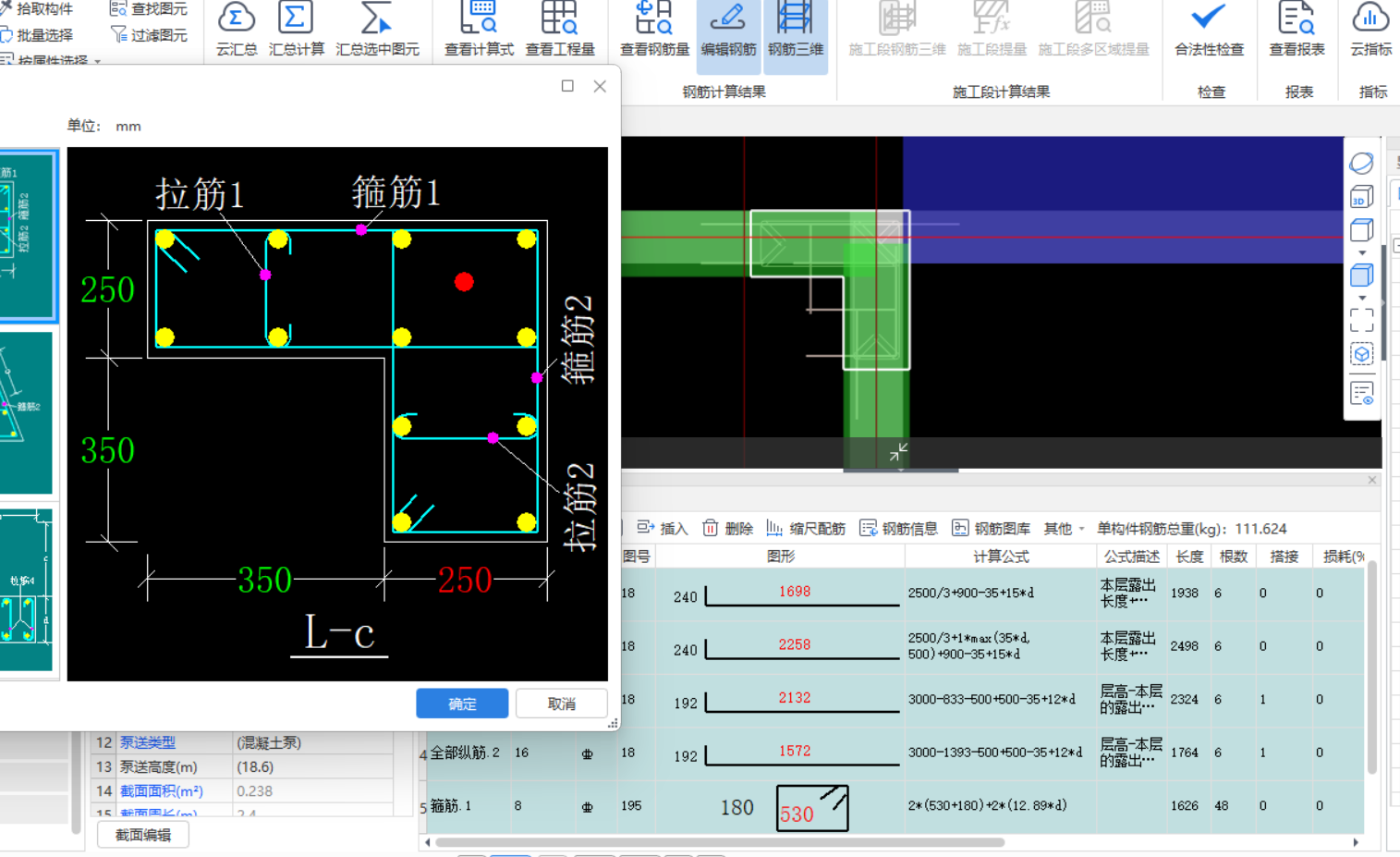
Task: Select the formula cell 2500/3+900-35+15*d
Action: click(x=1001, y=593)
